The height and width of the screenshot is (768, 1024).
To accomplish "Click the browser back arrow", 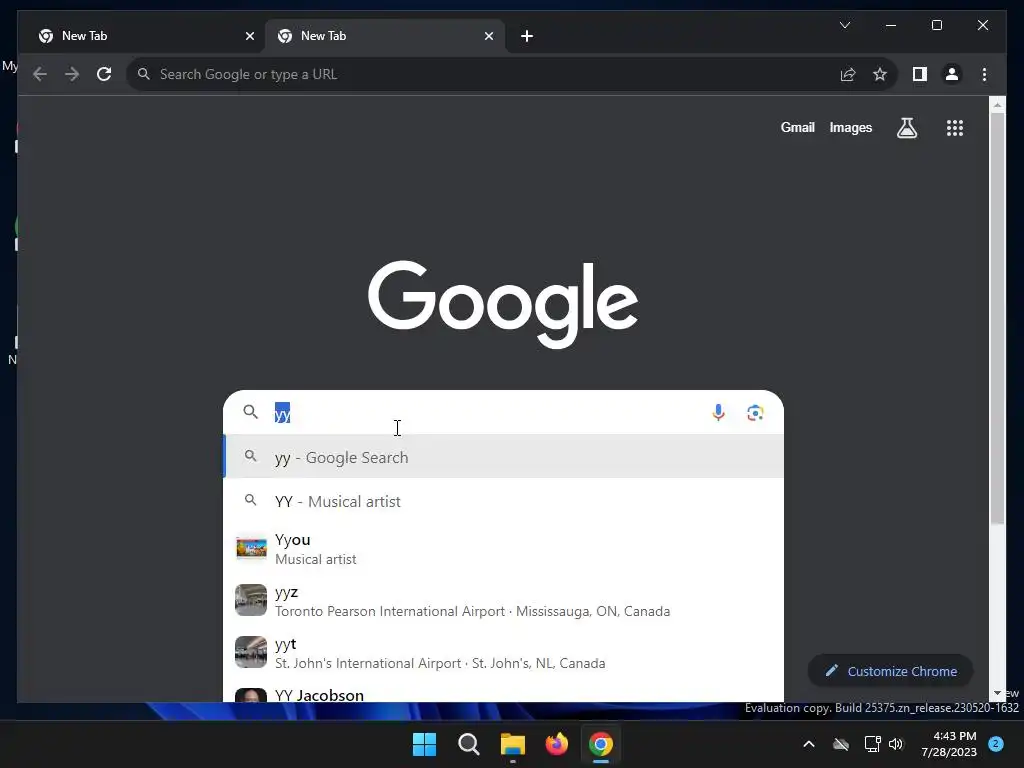I will (40, 74).
